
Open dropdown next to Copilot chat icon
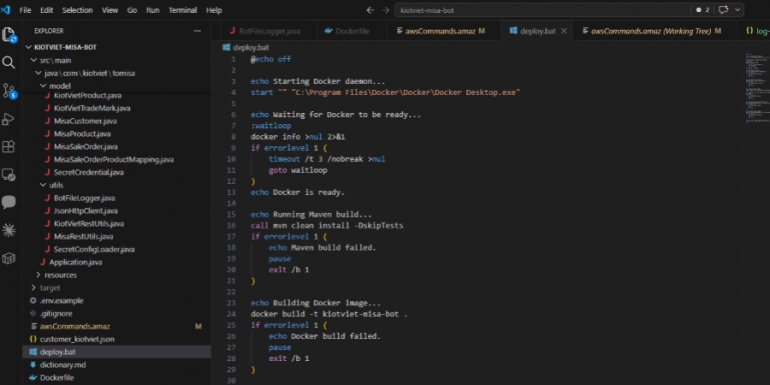pyautogui.click(x=738, y=10)
